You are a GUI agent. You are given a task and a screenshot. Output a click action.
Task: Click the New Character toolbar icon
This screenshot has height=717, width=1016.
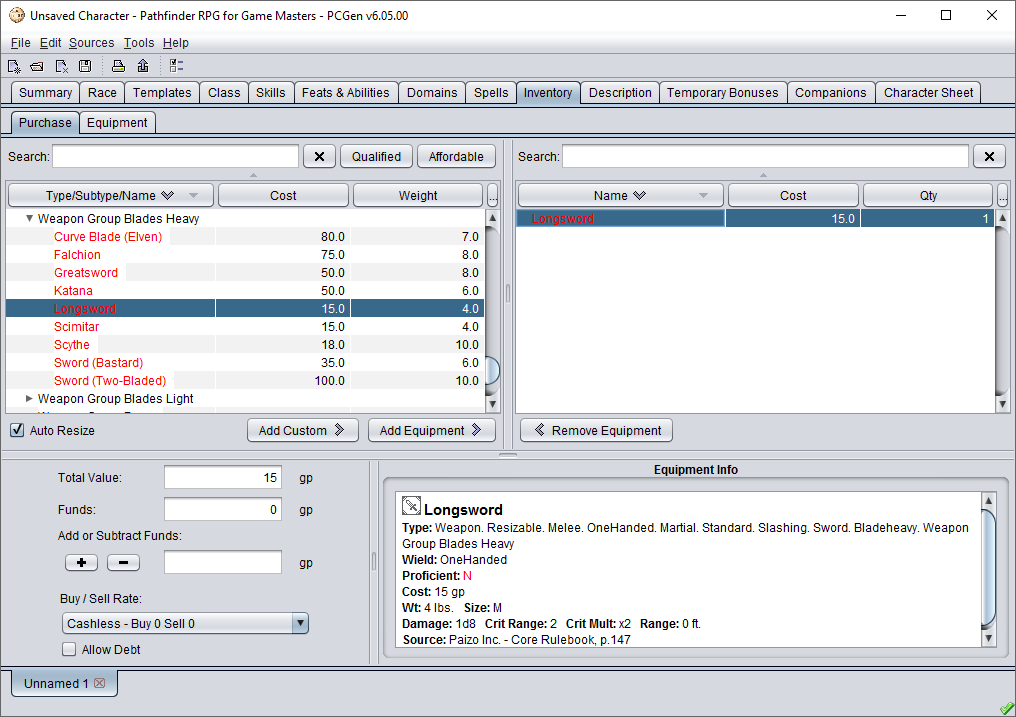14,66
